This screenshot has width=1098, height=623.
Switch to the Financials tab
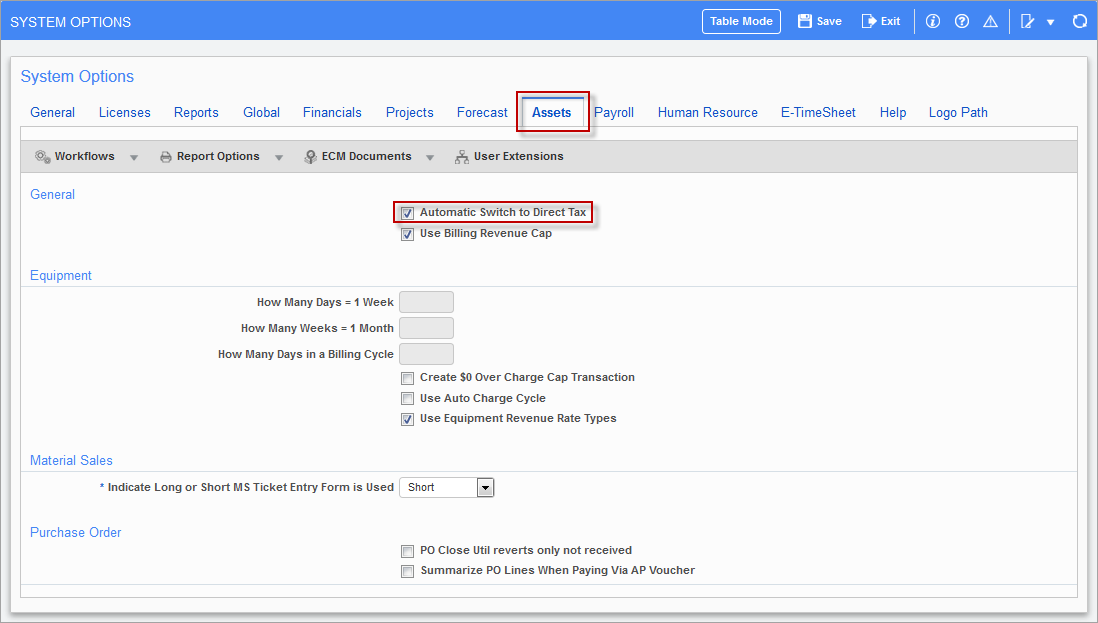(332, 113)
